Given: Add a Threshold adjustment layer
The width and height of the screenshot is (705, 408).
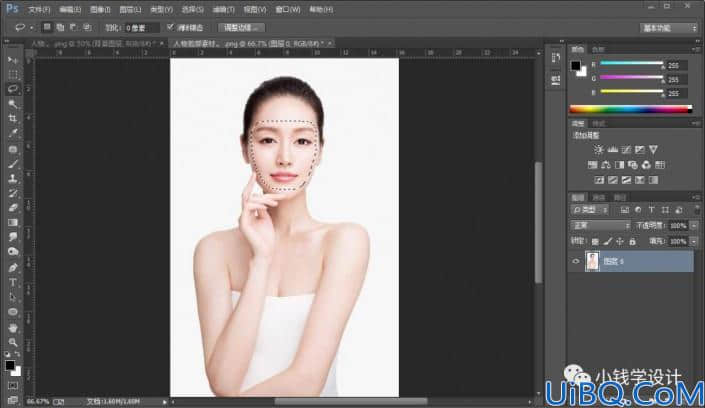Looking at the screenshot, I should coord(626,180).
